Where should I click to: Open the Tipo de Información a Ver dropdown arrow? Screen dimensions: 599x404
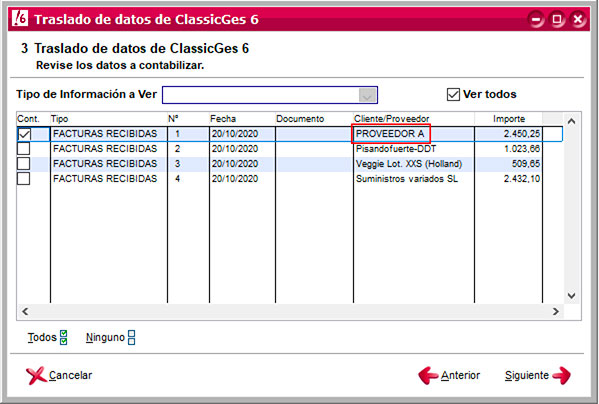(x=367, y=95)
